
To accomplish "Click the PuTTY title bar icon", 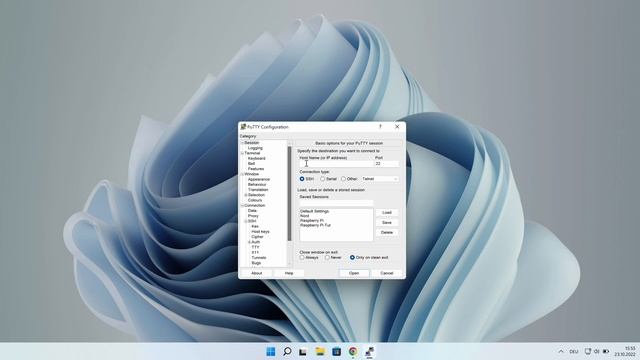I will tap(243, 127).
